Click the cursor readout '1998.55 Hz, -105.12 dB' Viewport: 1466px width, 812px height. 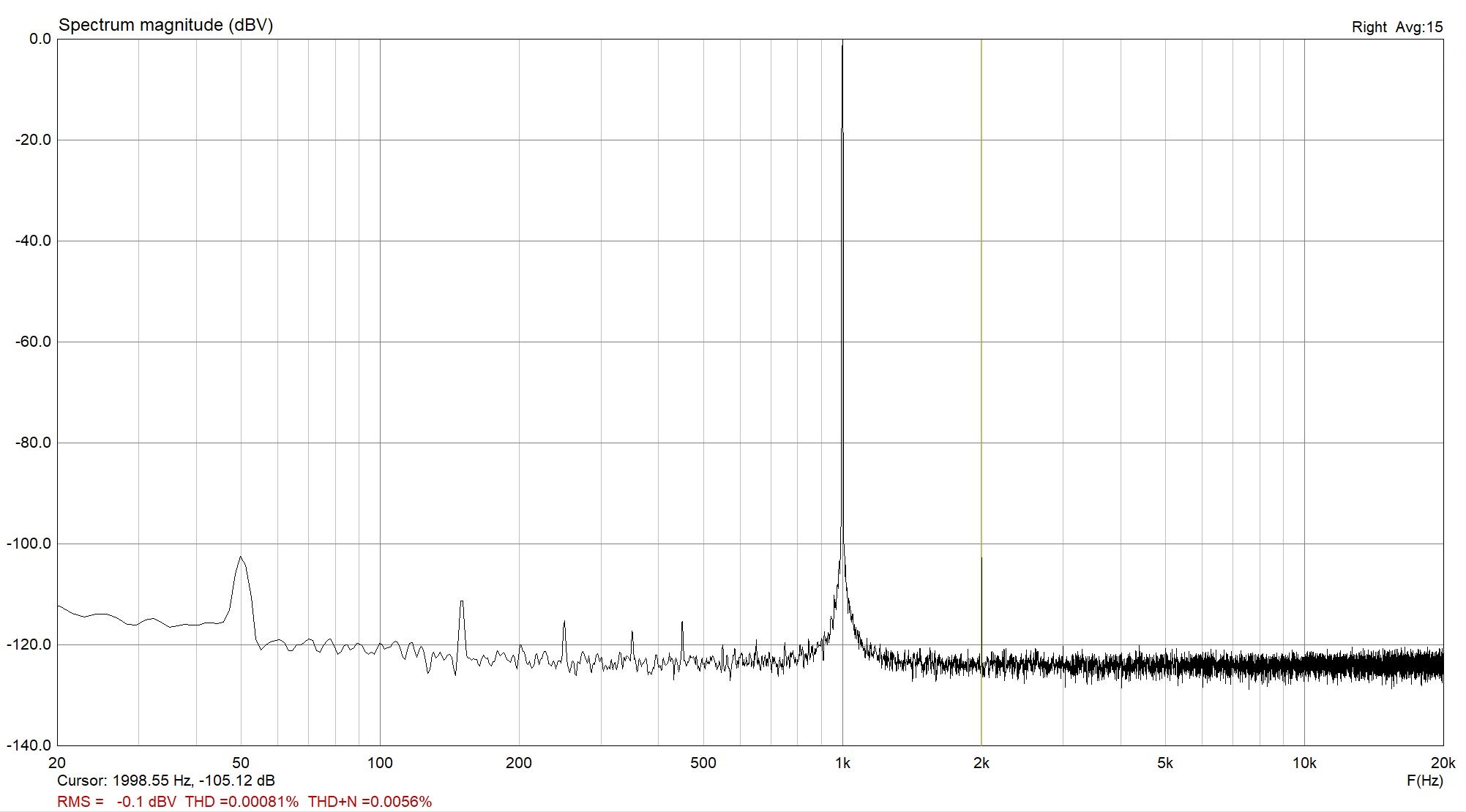click(x=193, y=781)
